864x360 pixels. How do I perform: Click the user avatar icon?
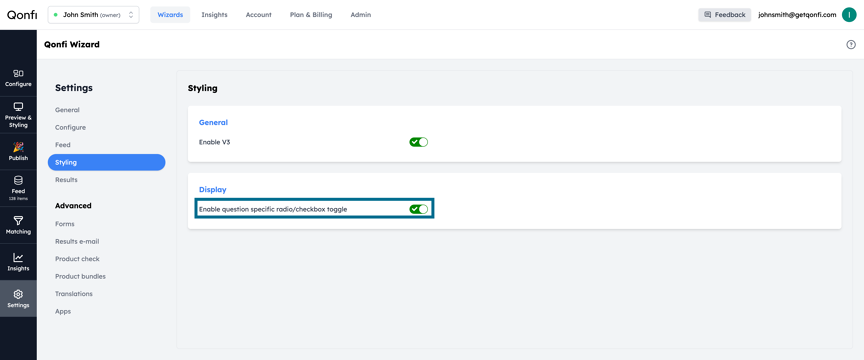point(849,15)
